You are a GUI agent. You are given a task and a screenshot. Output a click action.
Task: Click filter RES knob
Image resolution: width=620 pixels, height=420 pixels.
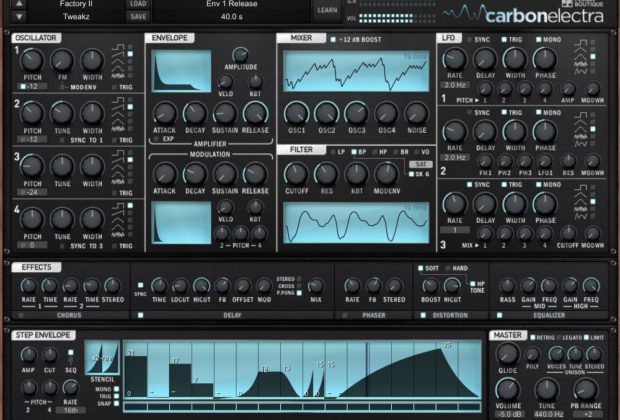[326, 174]
